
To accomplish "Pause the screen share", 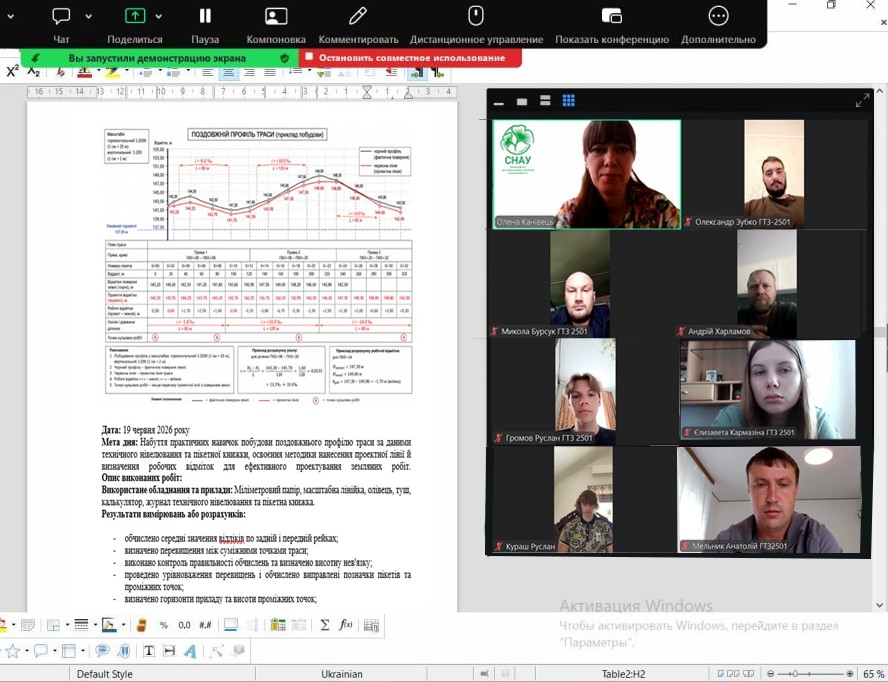I will [x=205, y=24].
